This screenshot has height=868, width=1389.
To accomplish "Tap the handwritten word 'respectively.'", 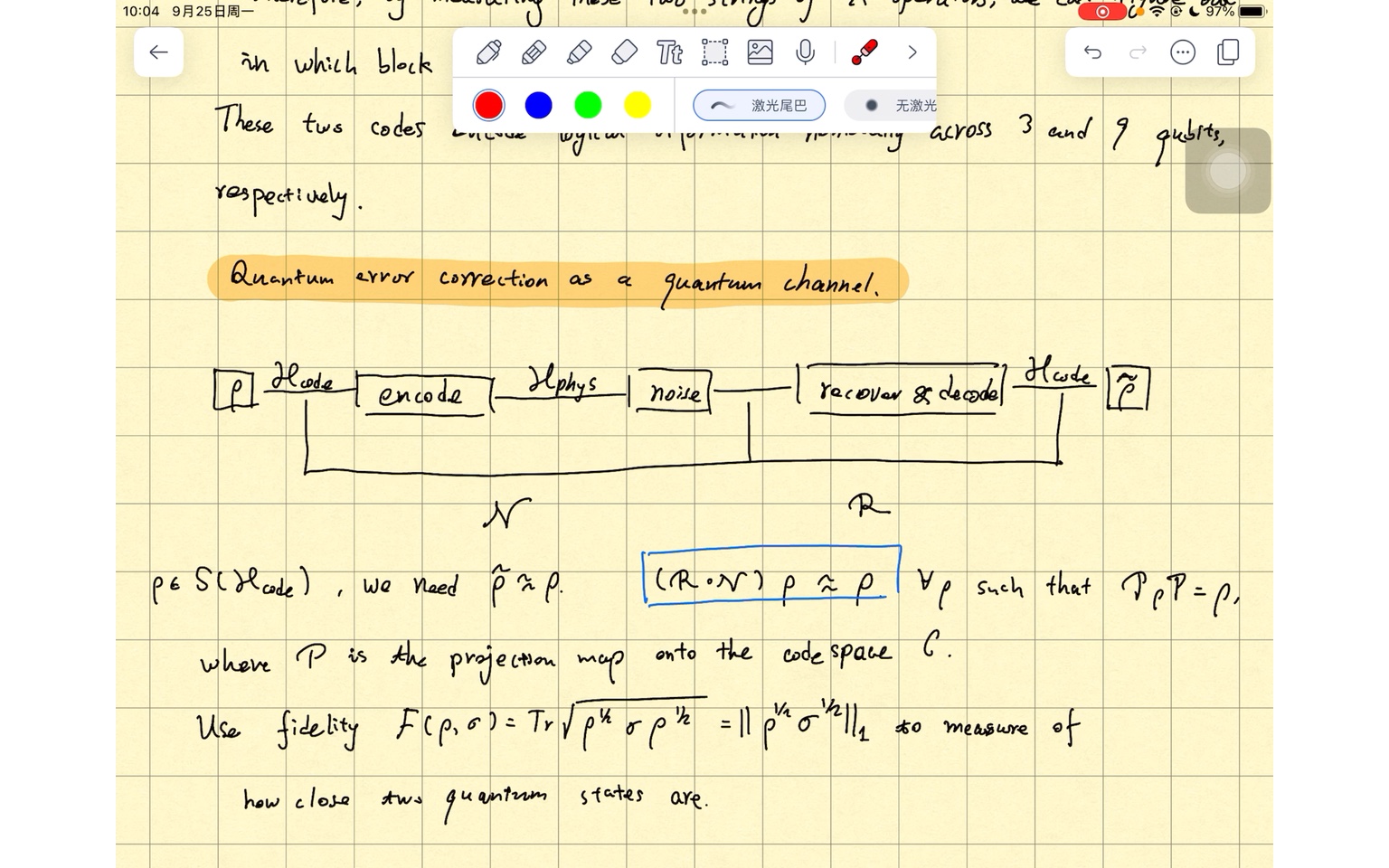I will (288, 197).
